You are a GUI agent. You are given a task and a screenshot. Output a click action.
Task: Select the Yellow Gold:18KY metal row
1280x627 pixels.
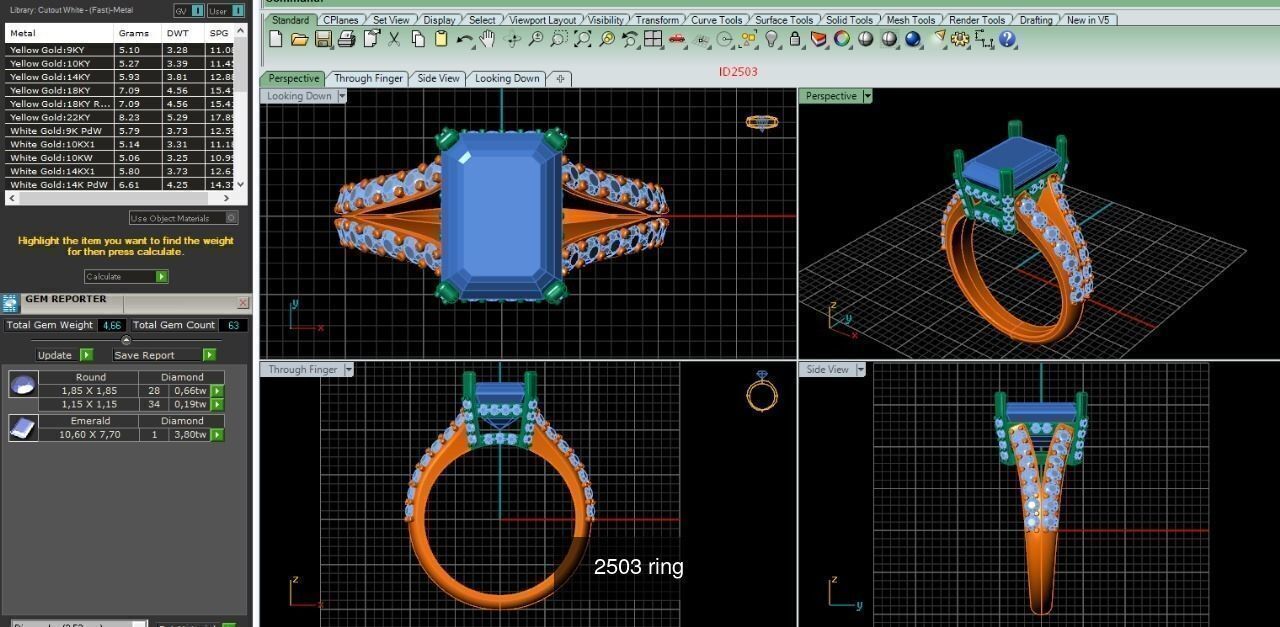(x=120, y=90)
